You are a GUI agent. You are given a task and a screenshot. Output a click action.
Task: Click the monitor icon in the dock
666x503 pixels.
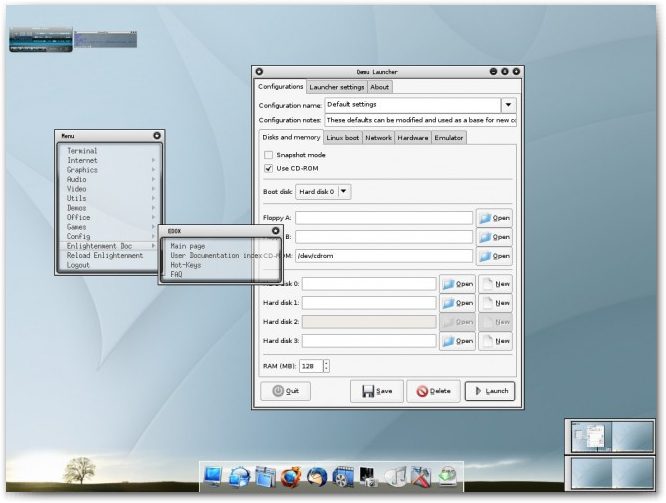click(x=214, y=477)
